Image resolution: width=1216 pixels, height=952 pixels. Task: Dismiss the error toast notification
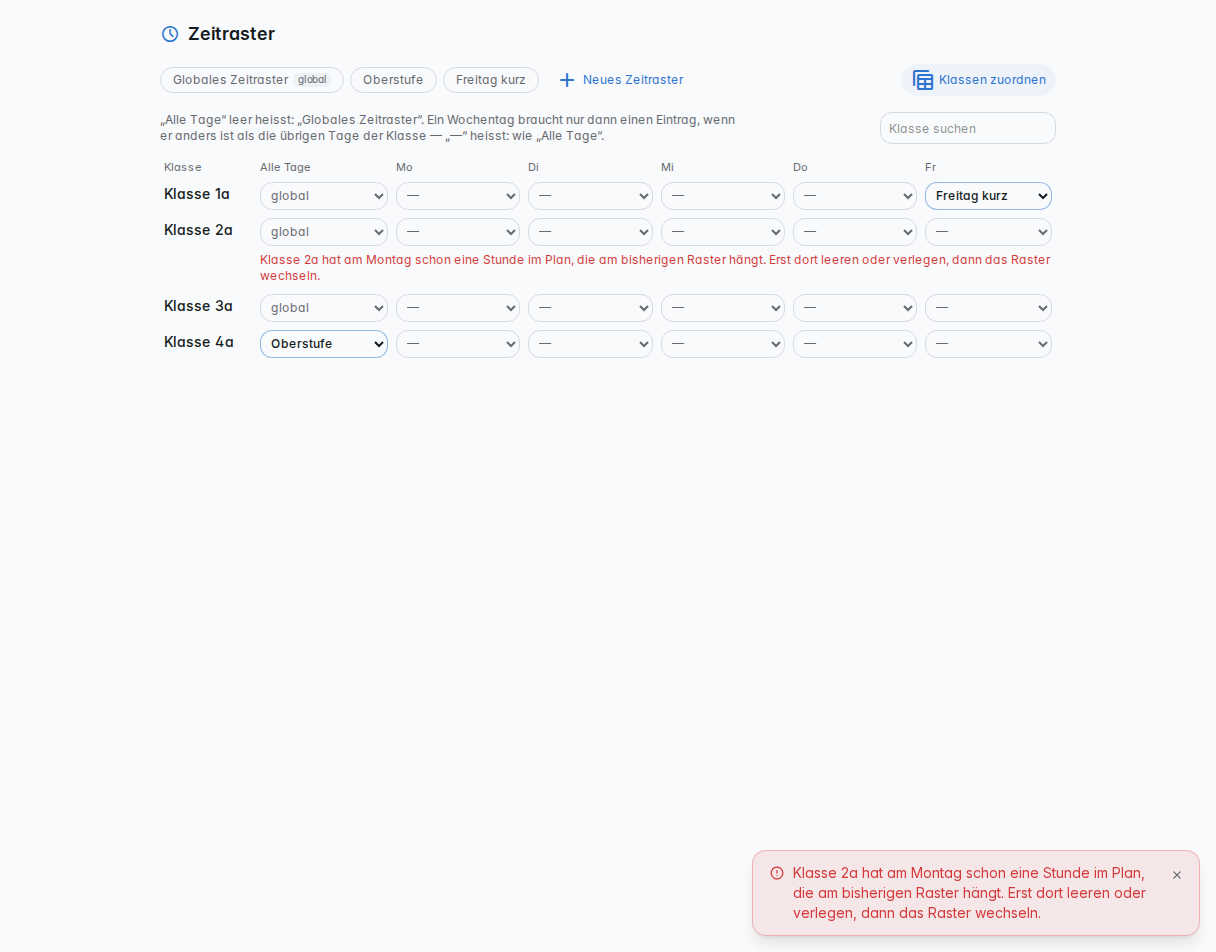click(1177, 875)
